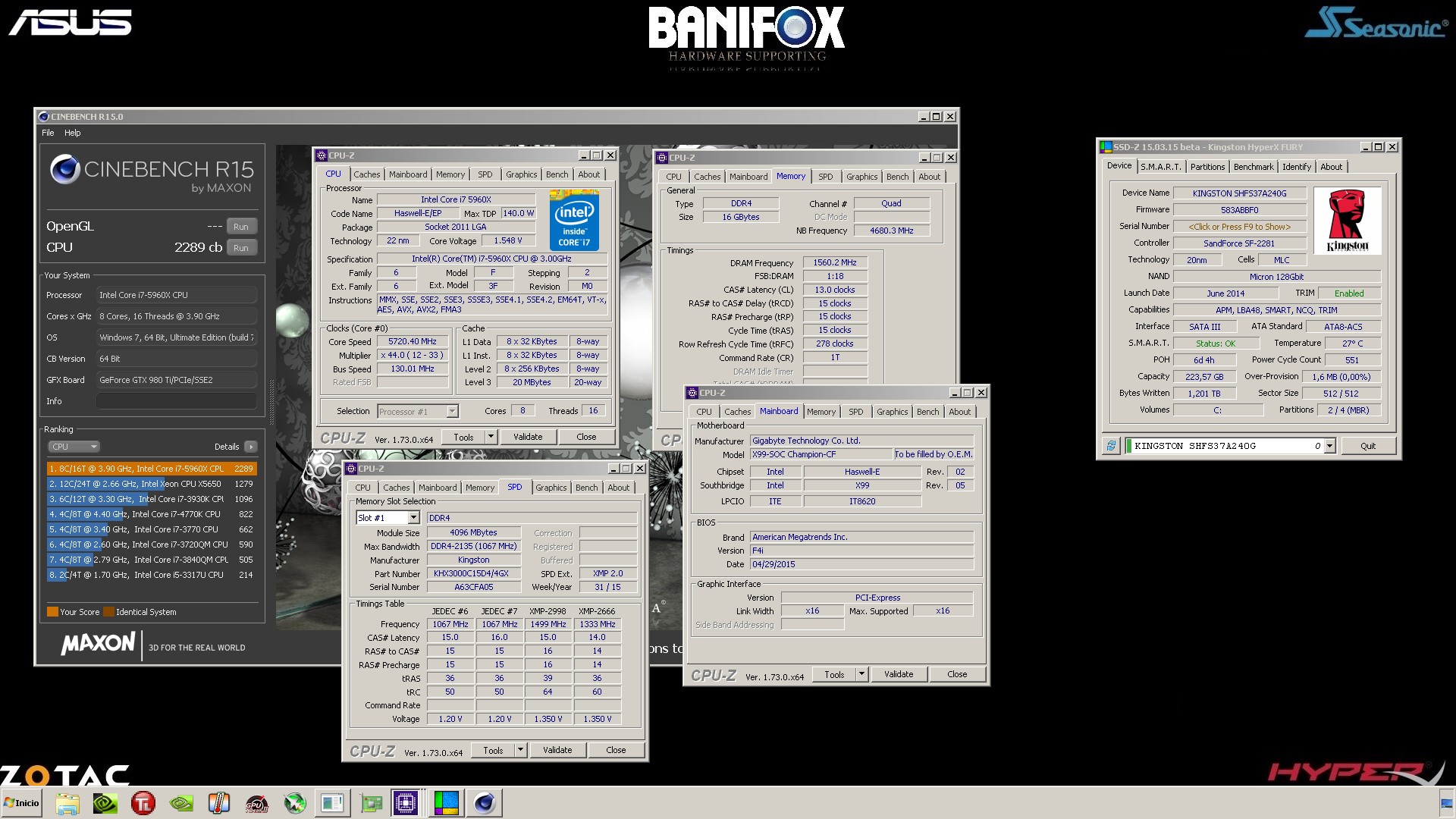This screenshot has width=1456, height=819.
Task: Click Quit in SSD-Z
Action: tap(1368, 446)
